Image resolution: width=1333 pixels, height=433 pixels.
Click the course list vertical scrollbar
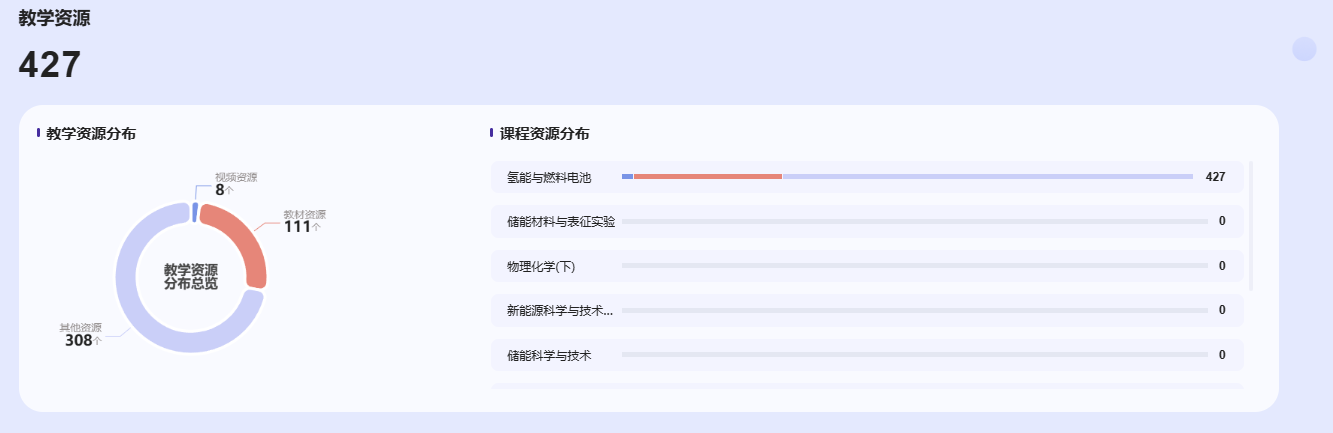tap(1251, 225)
